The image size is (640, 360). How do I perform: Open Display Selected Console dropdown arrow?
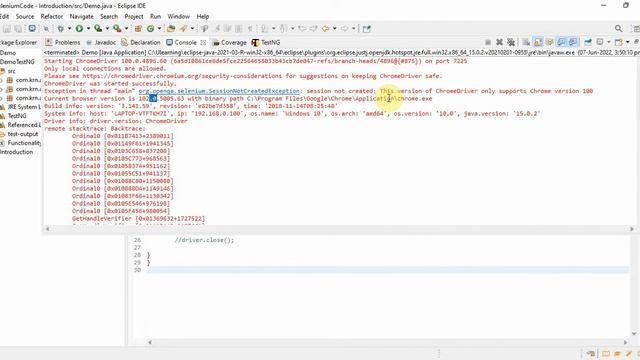609,42
